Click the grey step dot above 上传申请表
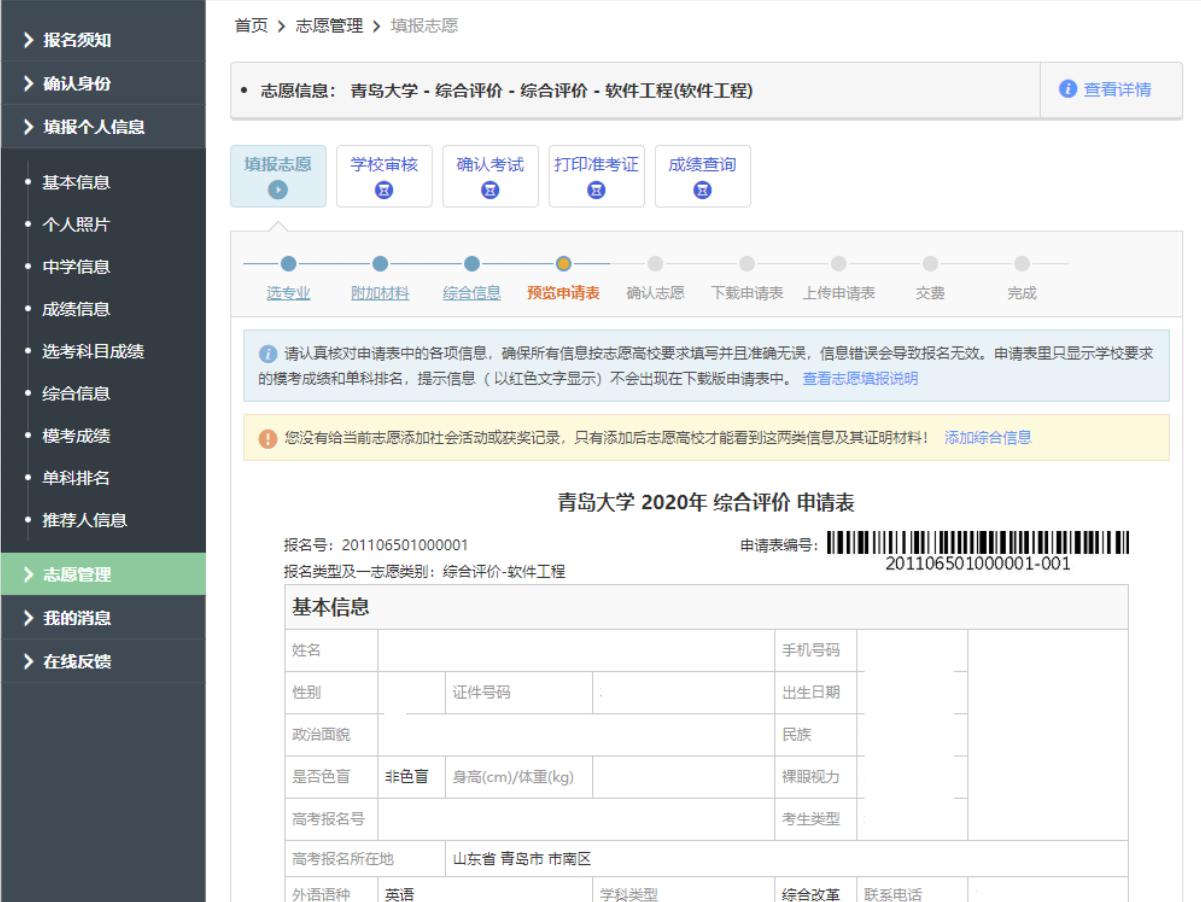 (838, 264)
